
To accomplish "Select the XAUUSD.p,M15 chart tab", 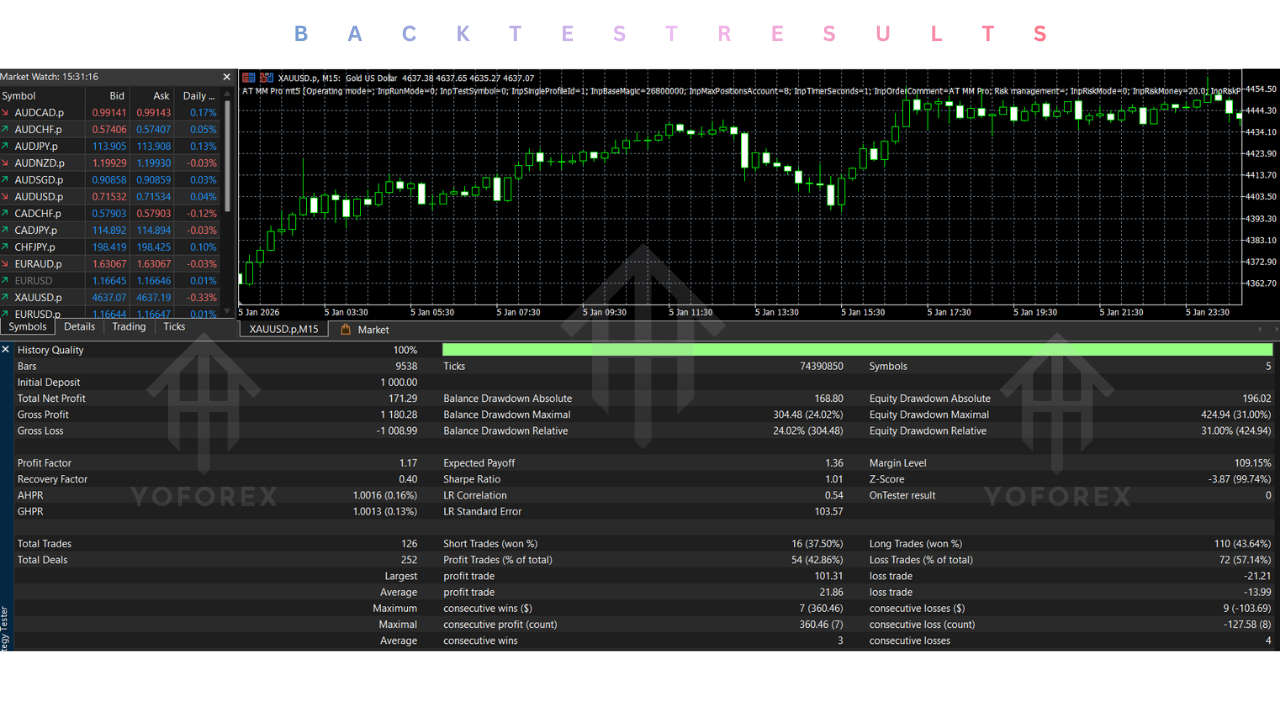I will [284, 329].
